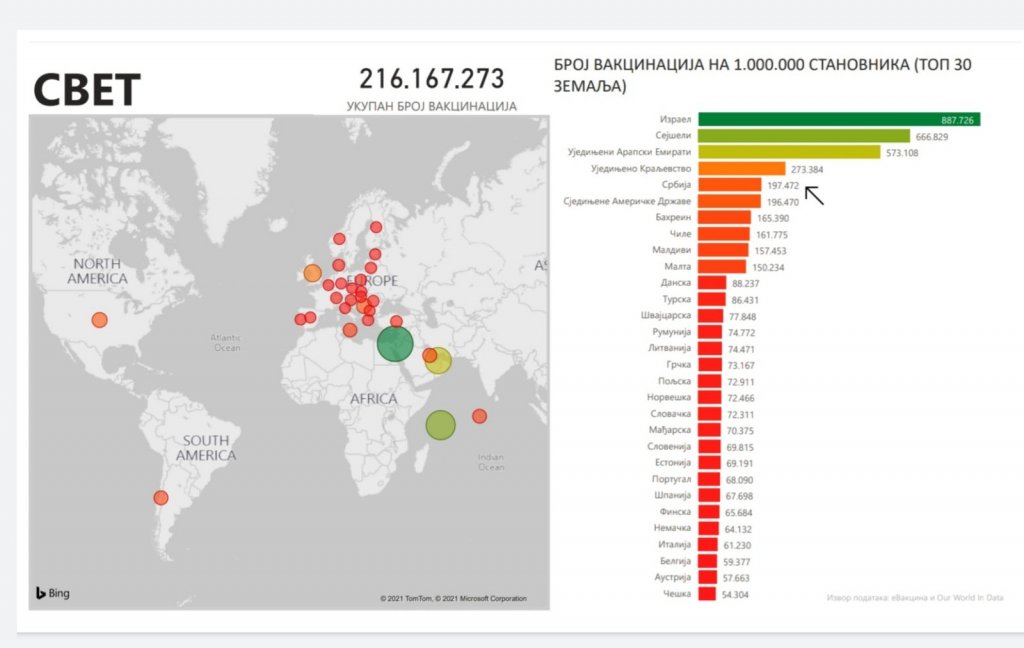This screenshot has height=648, width=1024.
Task: Click the black arrow pointing at Србија's value
Action: [x=815, y=195]
